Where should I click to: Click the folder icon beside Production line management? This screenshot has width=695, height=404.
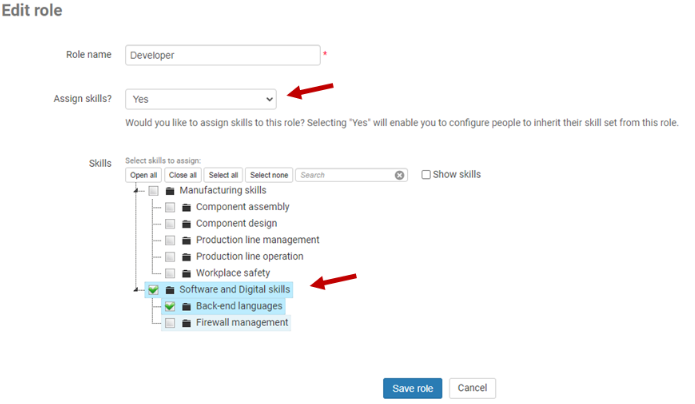tap(186, 240)
